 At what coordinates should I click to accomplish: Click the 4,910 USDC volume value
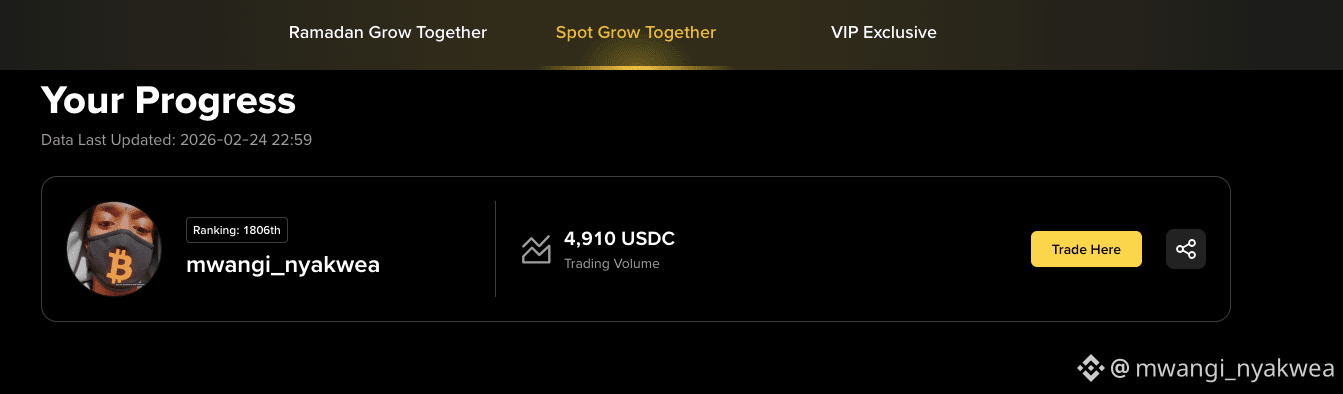620,239
